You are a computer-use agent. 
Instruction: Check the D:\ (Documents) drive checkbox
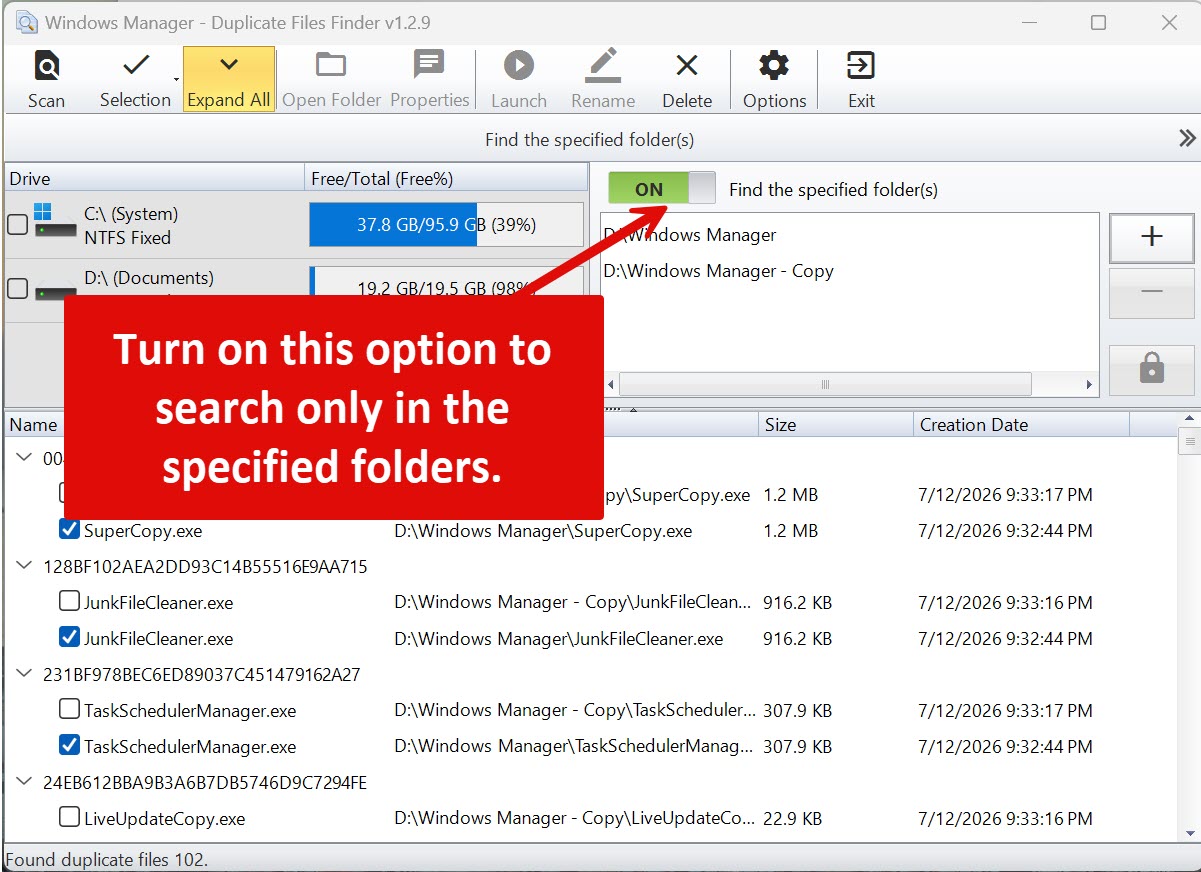click(x=18, y=289)
